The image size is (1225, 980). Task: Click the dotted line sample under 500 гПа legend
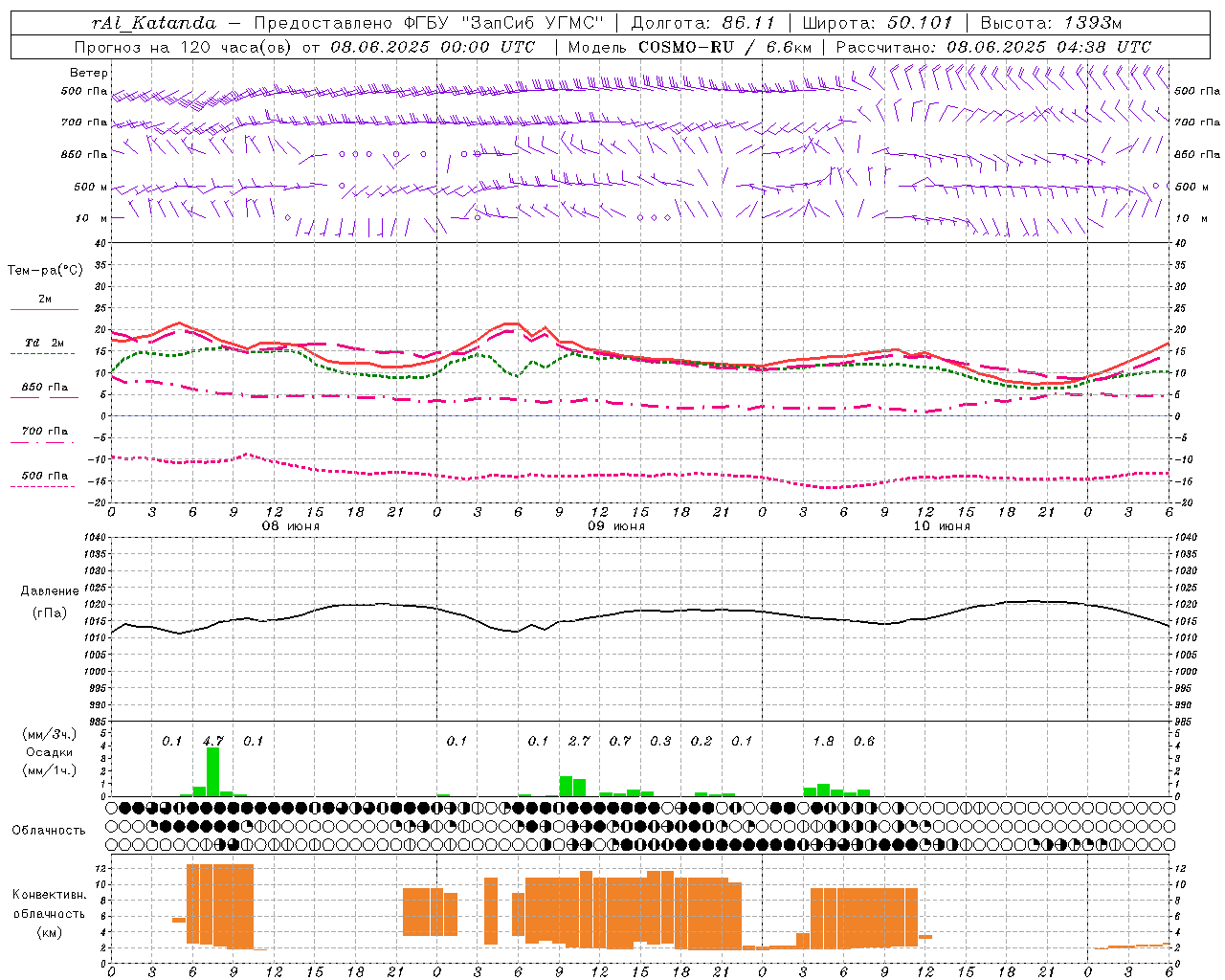tap(43, 486)
